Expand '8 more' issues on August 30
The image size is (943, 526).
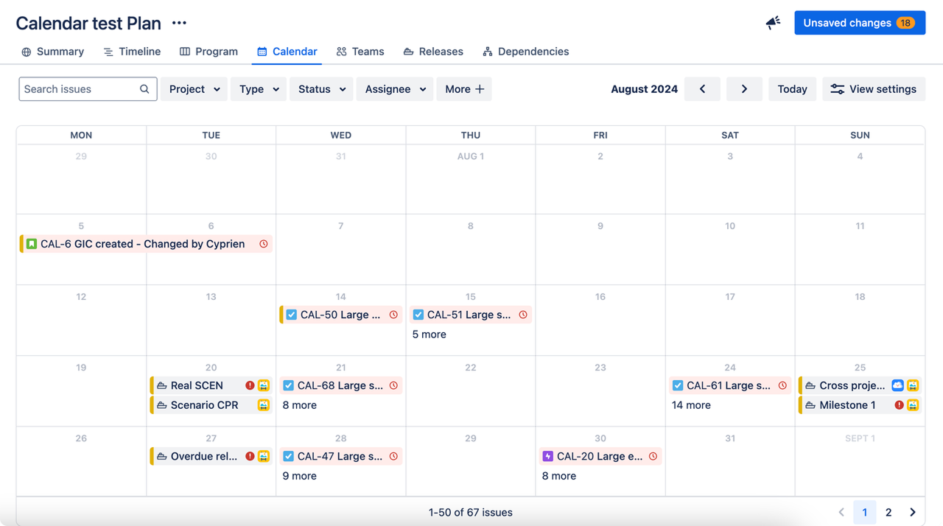tap(559, 476)
